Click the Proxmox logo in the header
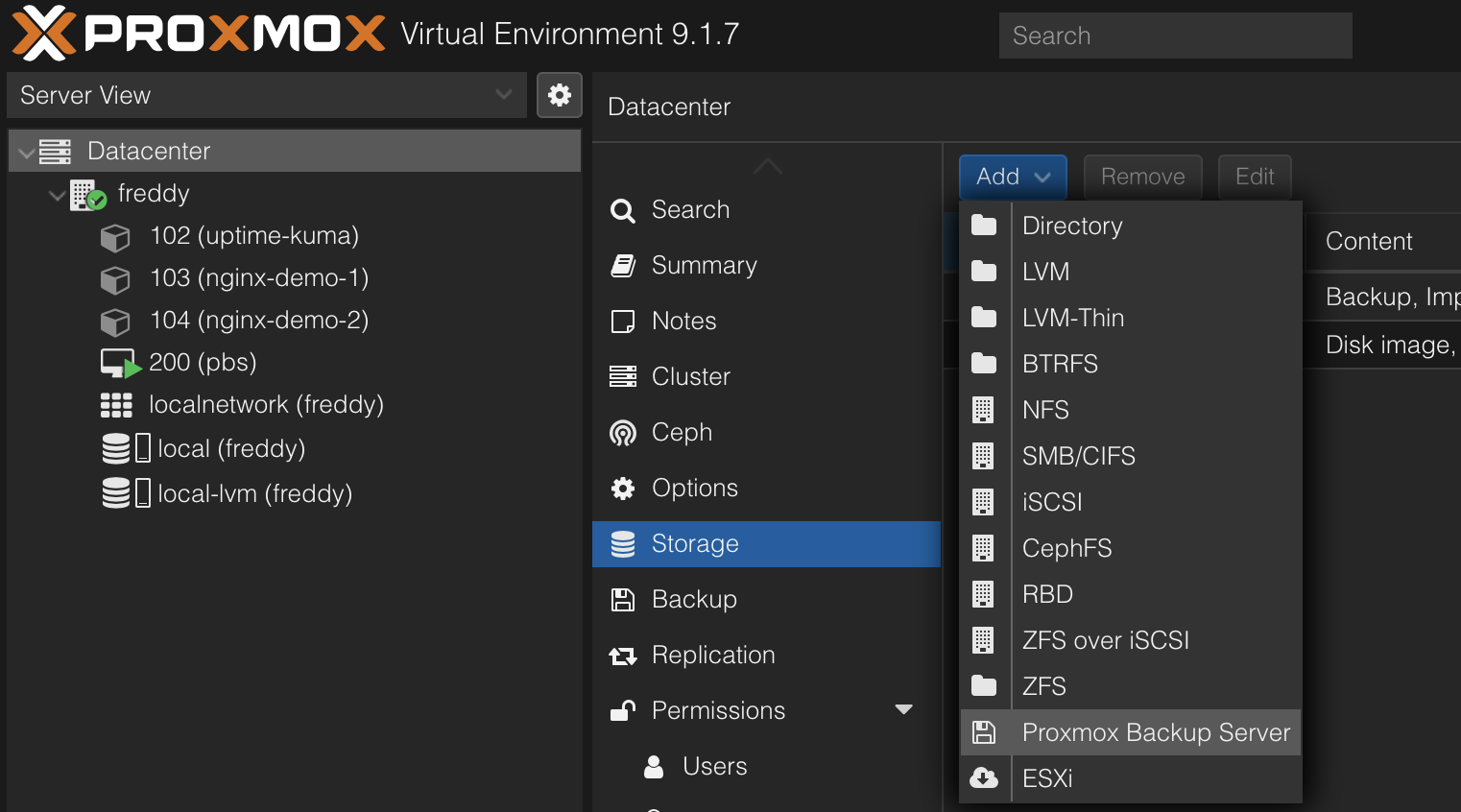This screenshot has width=1461, height=812. coord(44,34)
